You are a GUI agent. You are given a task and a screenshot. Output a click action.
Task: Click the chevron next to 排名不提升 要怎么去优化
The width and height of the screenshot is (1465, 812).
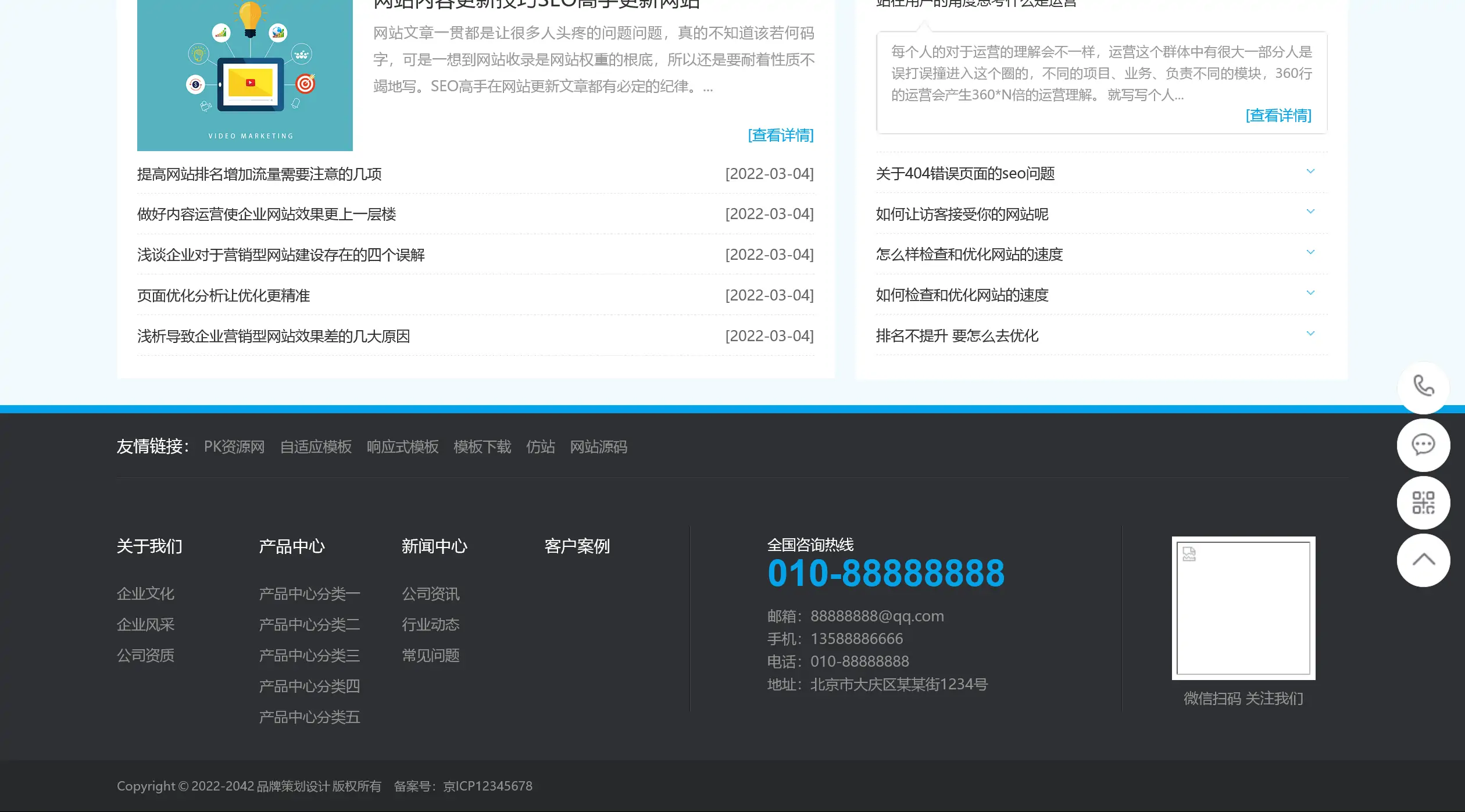pos(1310,333)
